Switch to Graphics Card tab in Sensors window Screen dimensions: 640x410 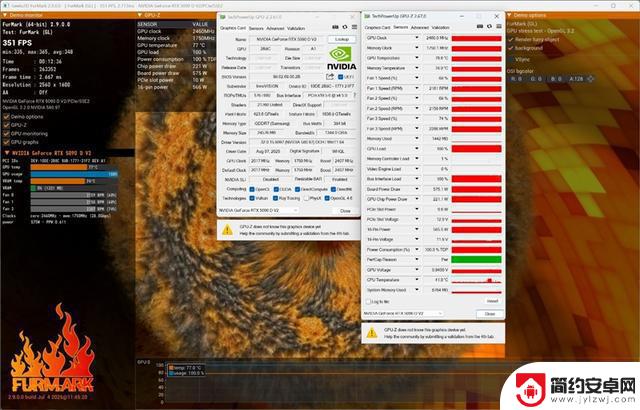(378, 27)
